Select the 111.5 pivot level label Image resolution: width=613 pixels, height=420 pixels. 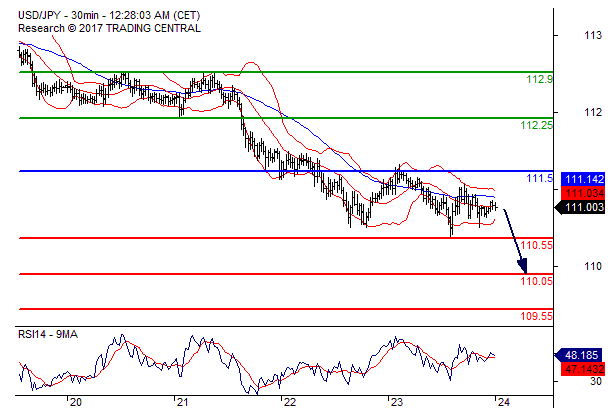coord(540,178)
